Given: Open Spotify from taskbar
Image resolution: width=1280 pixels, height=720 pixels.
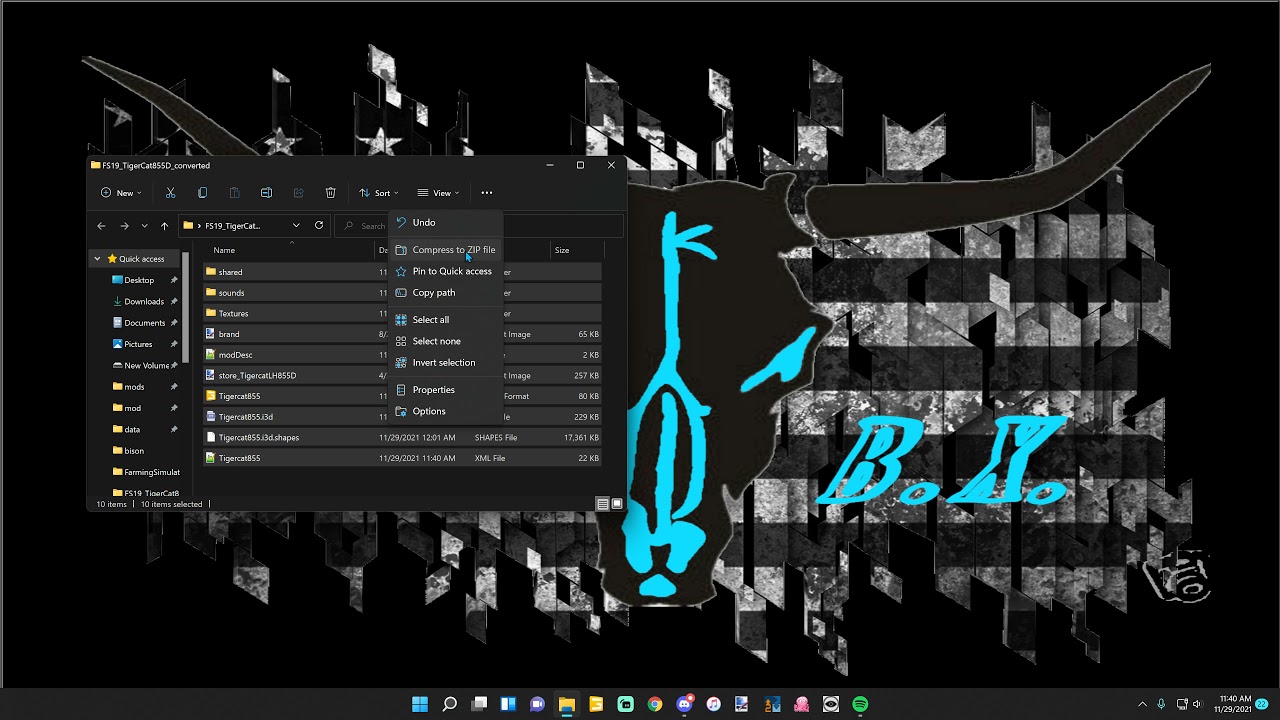Looking at the screenshot, I should 860,704.
